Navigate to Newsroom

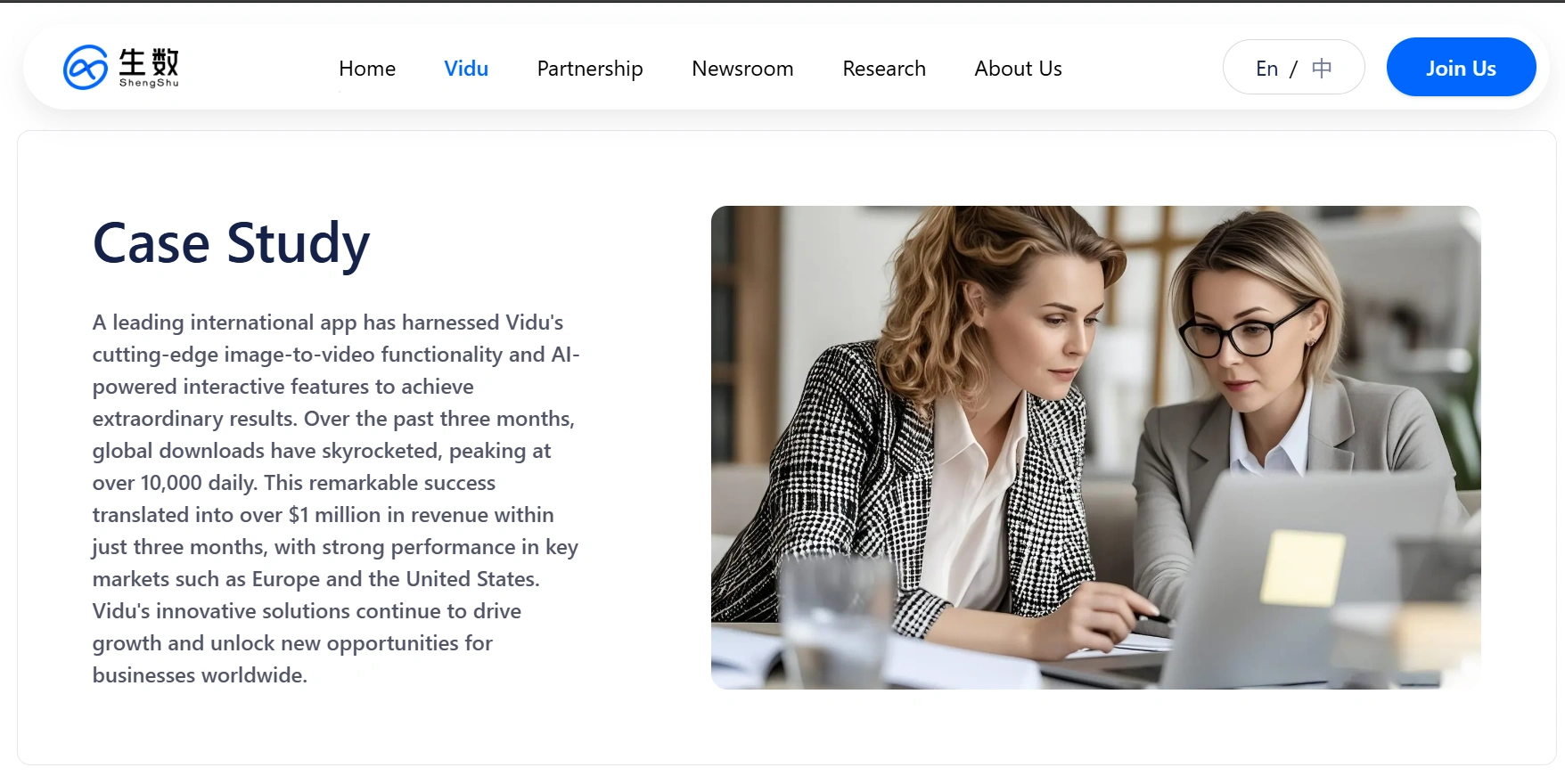[742, 69]
